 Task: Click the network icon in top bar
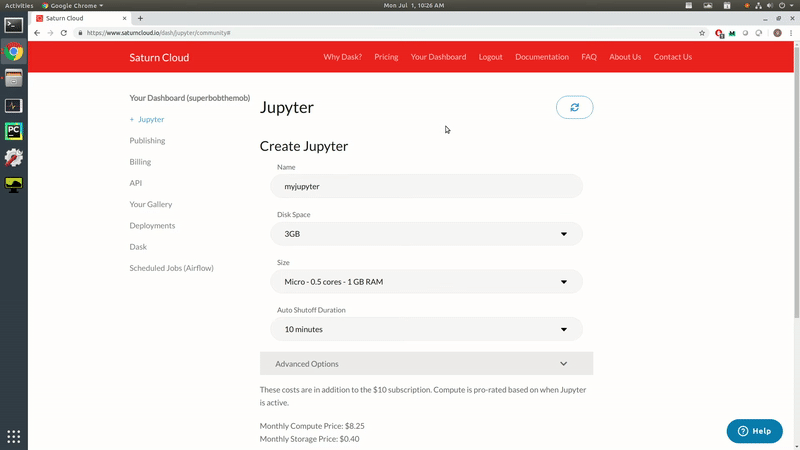pos(758,5)
